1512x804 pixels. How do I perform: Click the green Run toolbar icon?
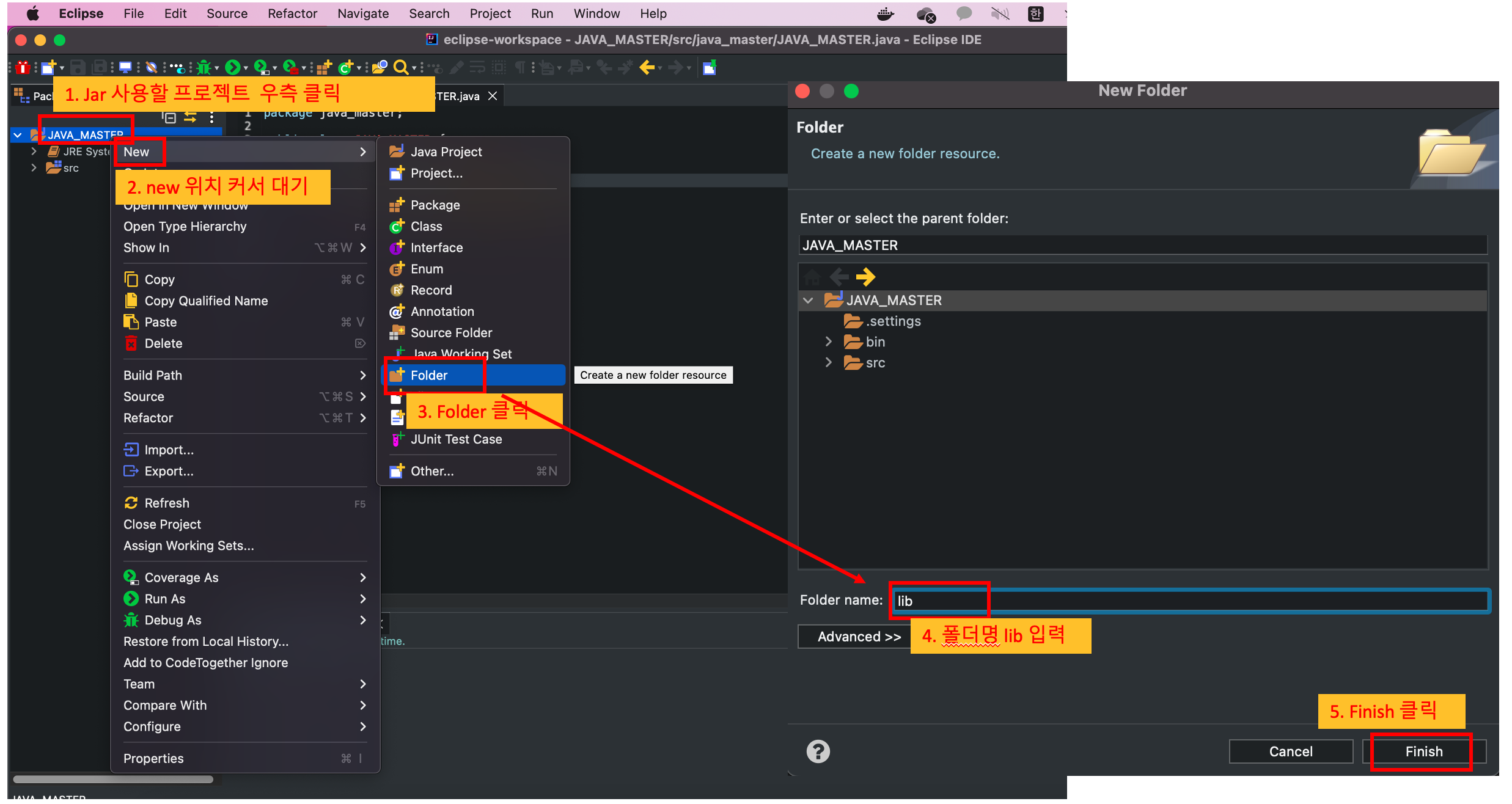[232, 67]
